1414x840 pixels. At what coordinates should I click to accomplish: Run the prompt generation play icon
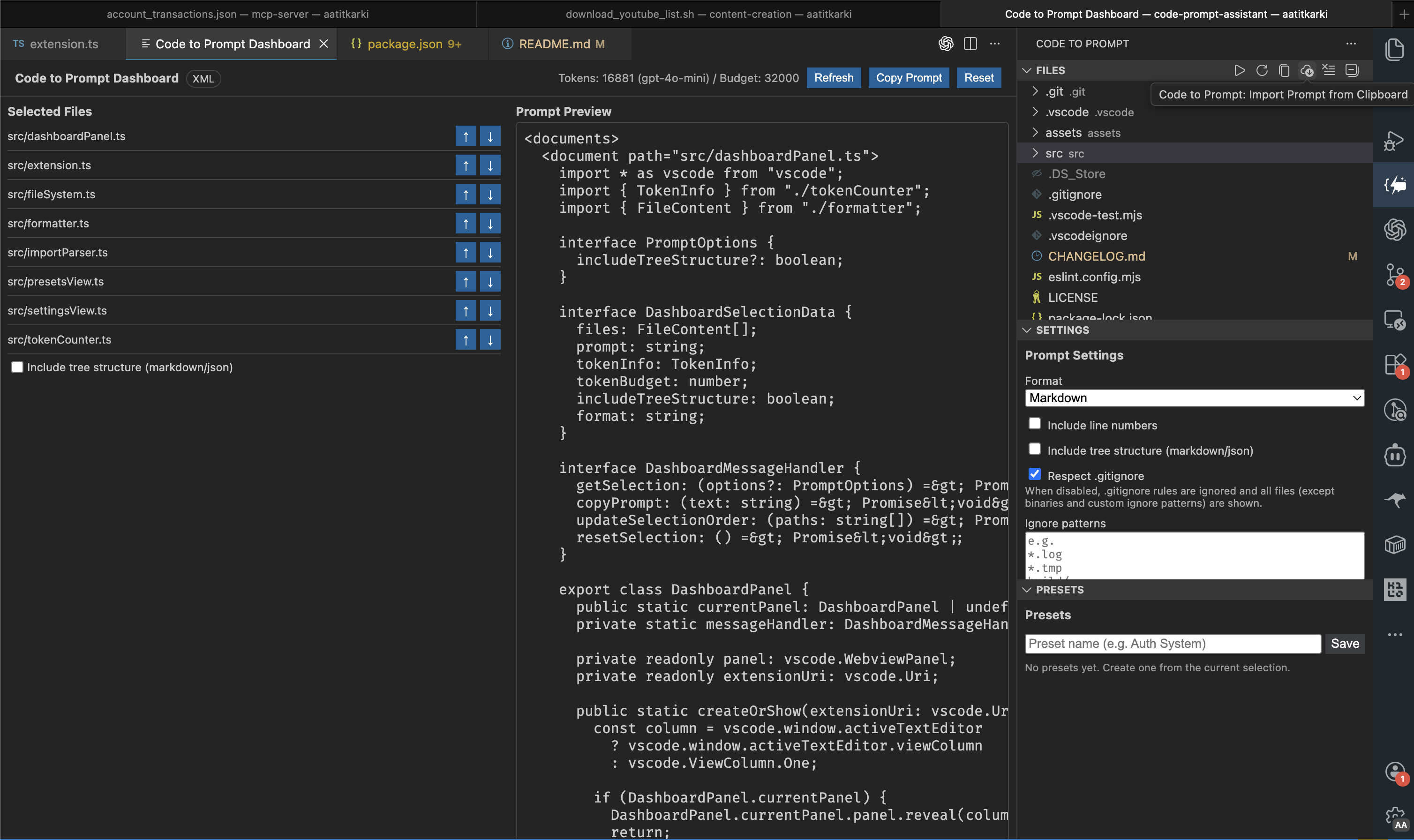click(1239, 70)
